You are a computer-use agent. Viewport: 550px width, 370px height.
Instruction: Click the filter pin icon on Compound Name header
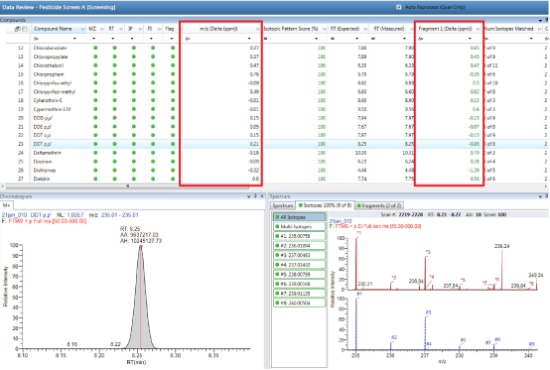pyautogui.click(x=83, y=29)
